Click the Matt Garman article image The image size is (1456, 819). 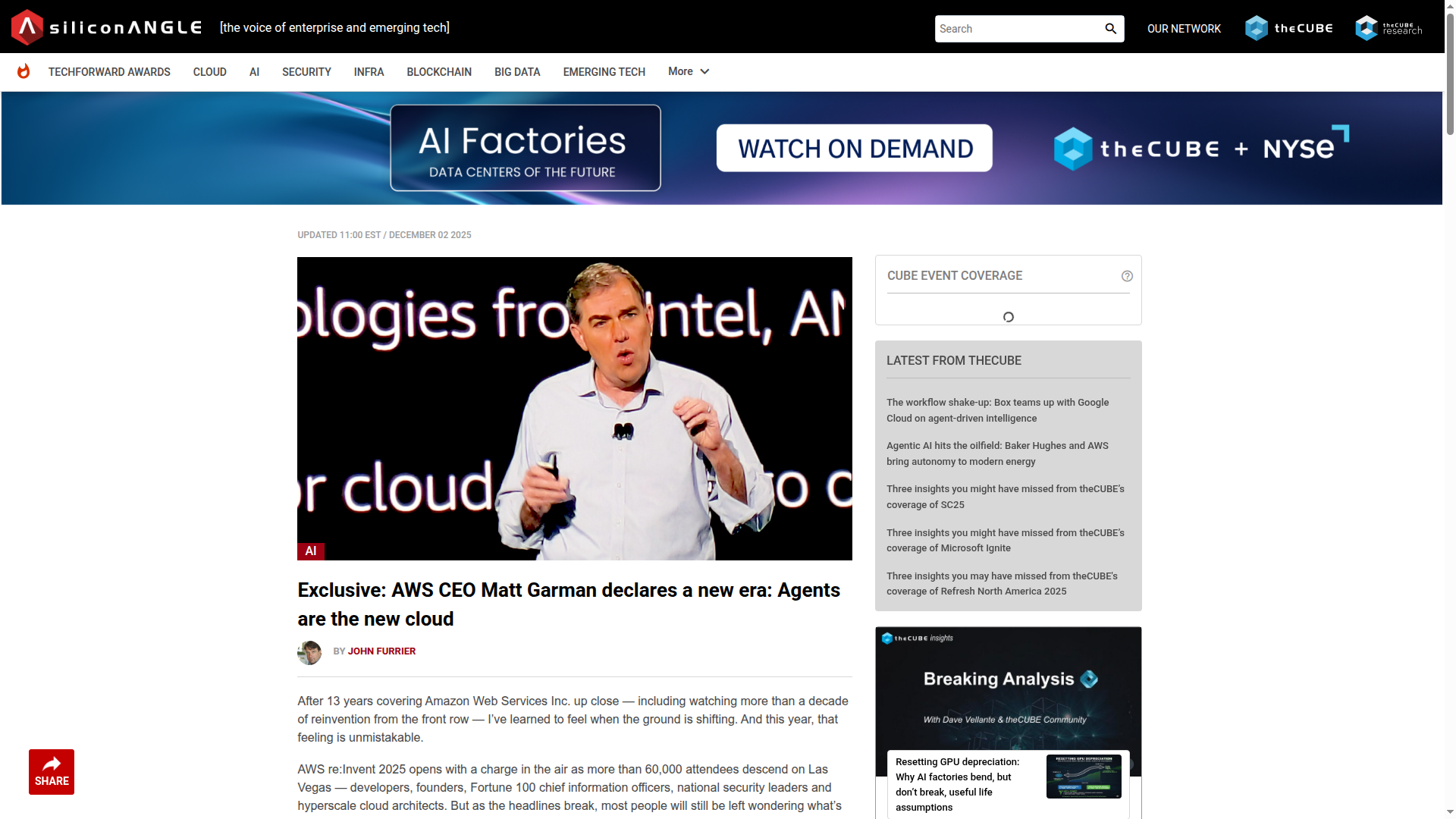click(574, 408)
